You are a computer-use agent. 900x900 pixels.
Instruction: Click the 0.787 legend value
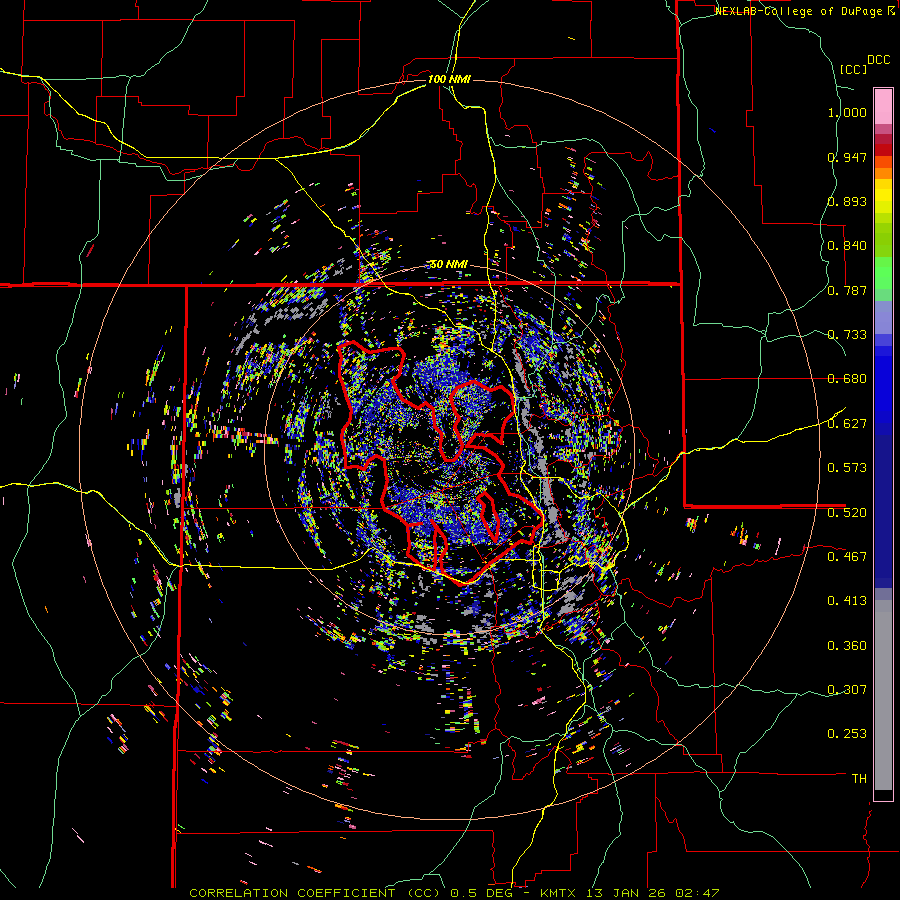tap(847, 290)
